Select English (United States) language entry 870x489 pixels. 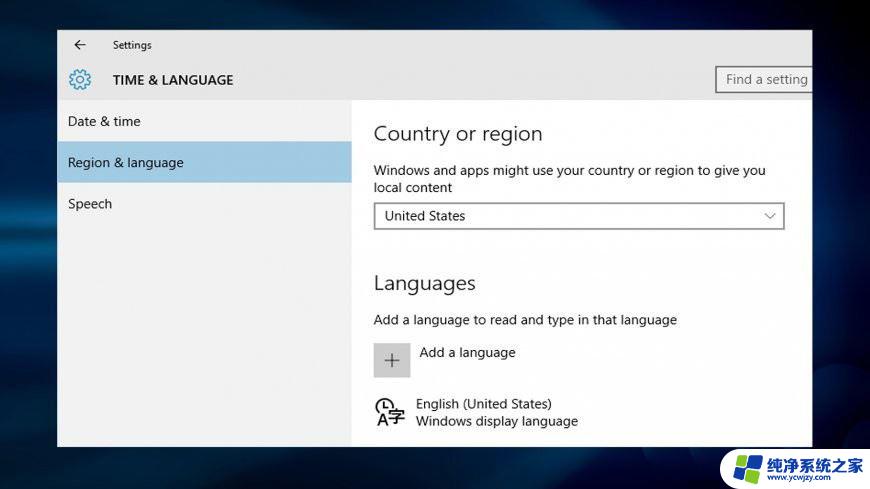pos(484,404)
